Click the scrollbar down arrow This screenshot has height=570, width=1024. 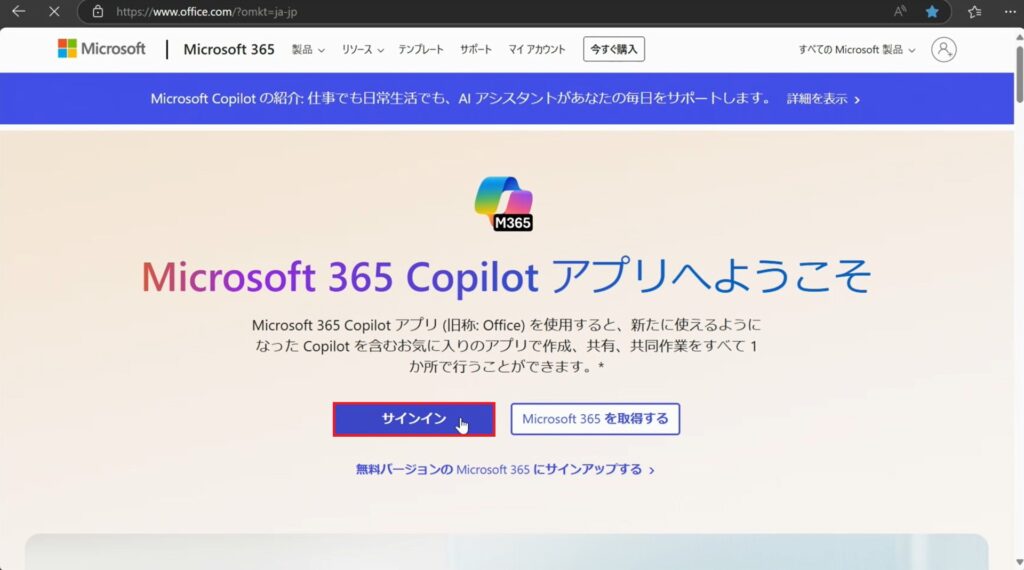(x=1019, y=562)
